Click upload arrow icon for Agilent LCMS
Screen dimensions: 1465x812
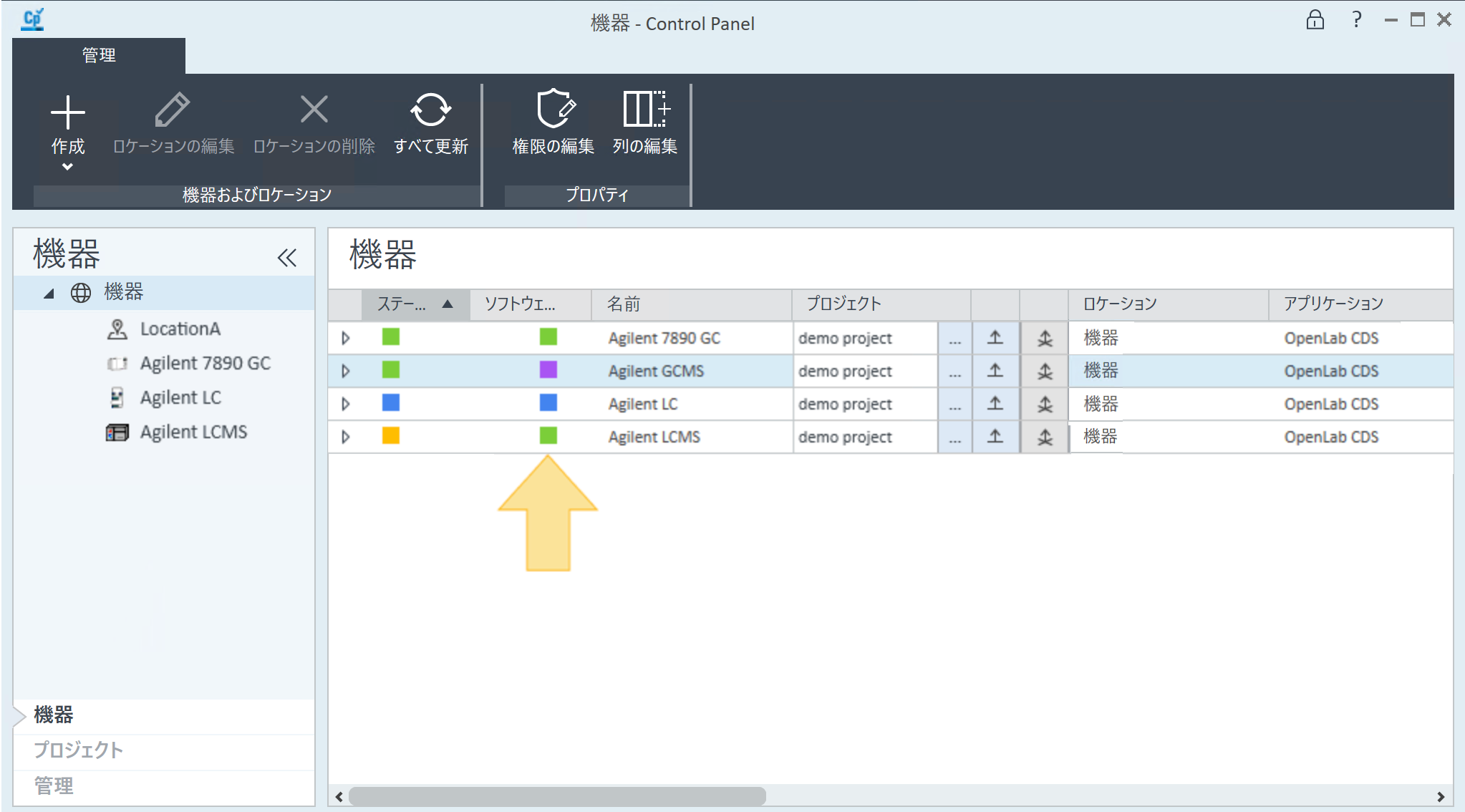995,437
